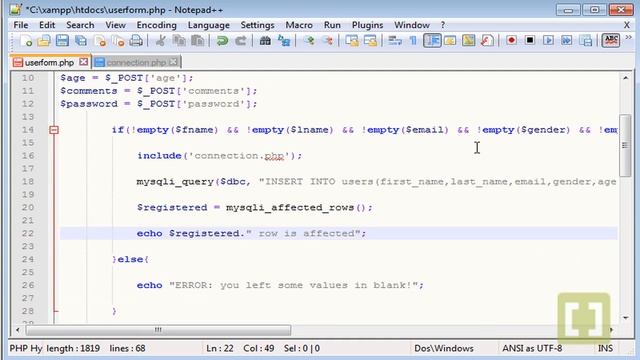Save the recorded macro icon
This screenshot has height=360, width=640.
coord(586,41)
